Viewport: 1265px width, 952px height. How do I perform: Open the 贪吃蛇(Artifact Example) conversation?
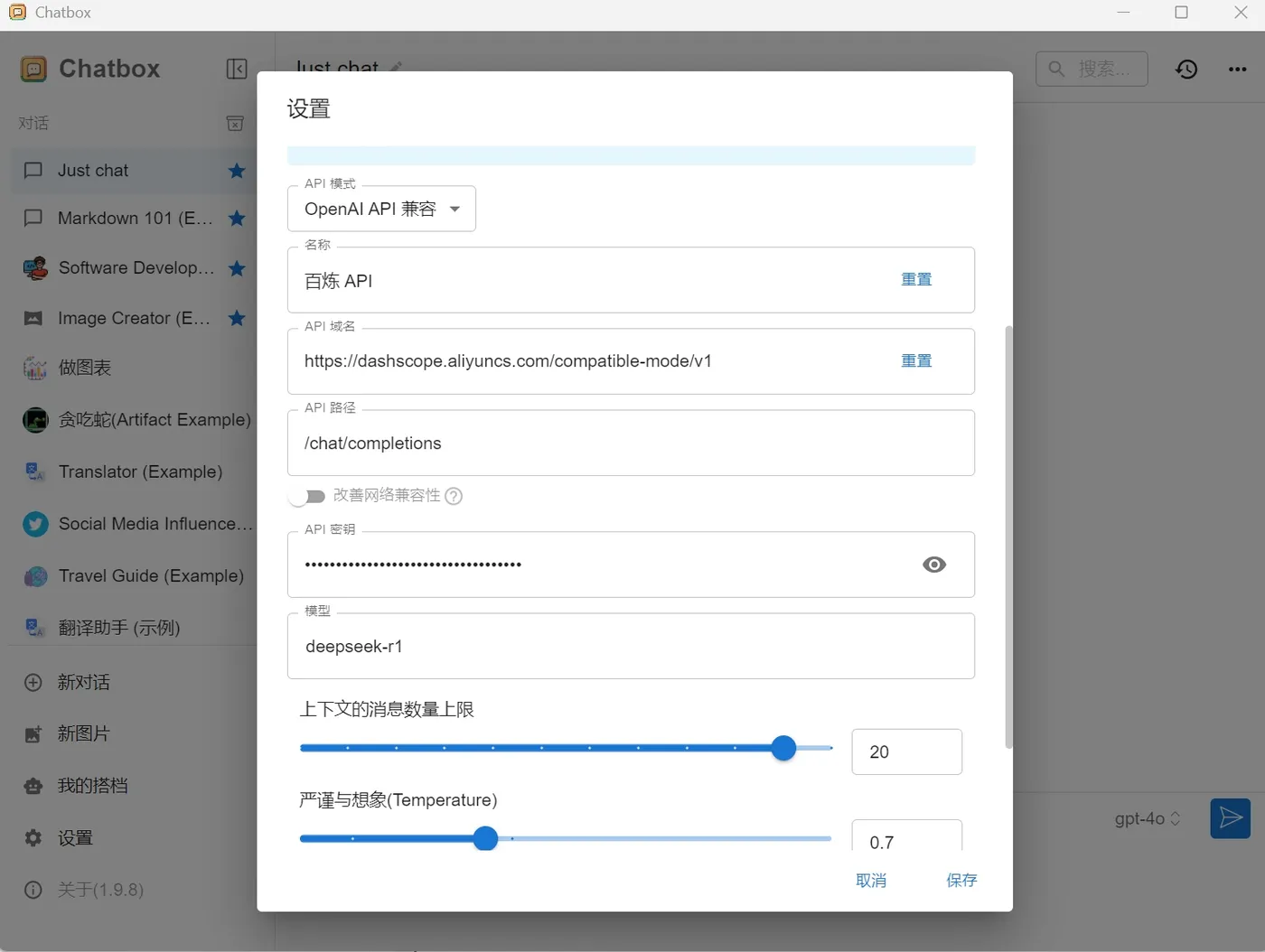(x=134, y=420)
